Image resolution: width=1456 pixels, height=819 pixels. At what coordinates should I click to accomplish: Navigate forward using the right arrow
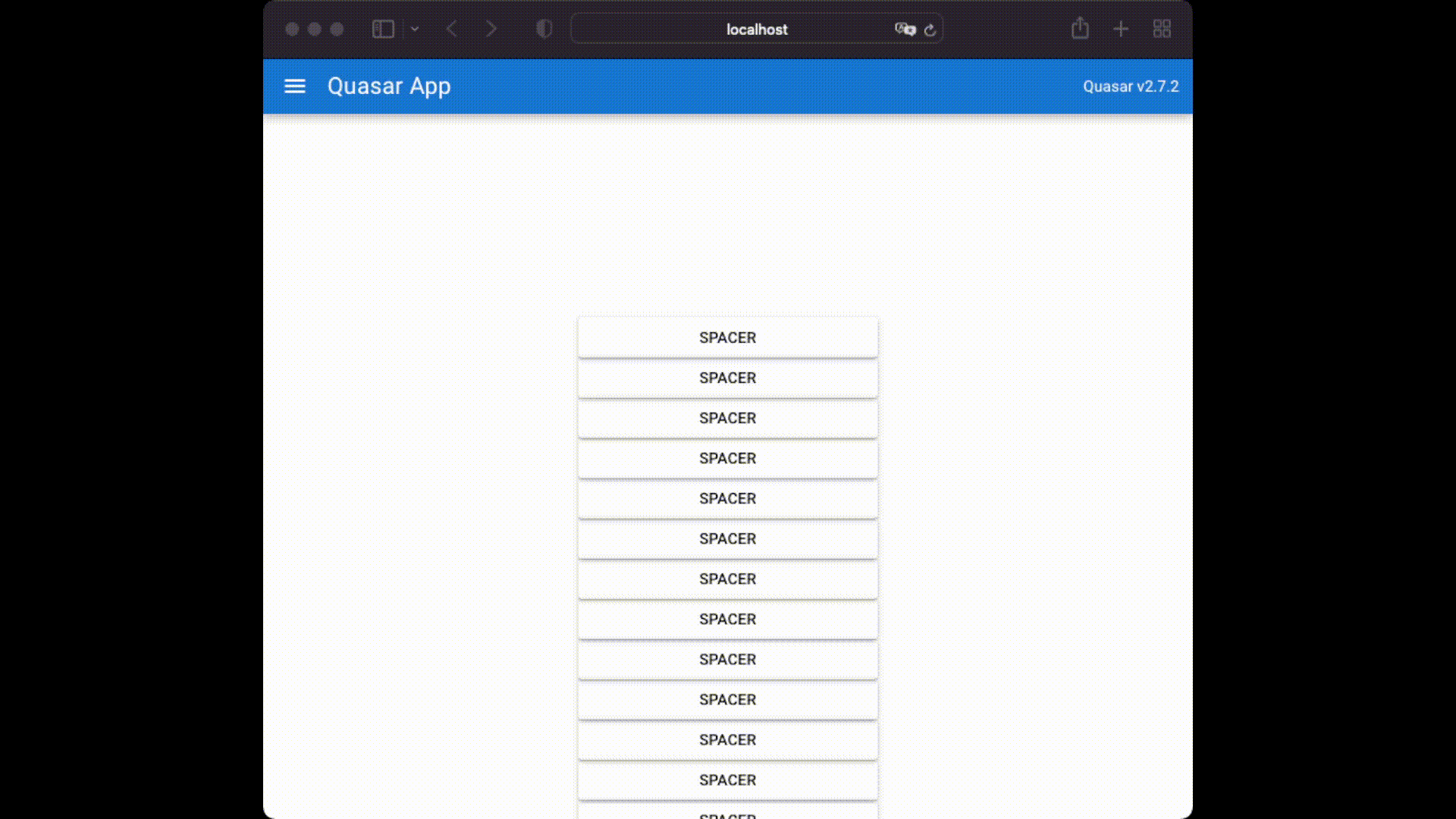click(x=491, y=29)
